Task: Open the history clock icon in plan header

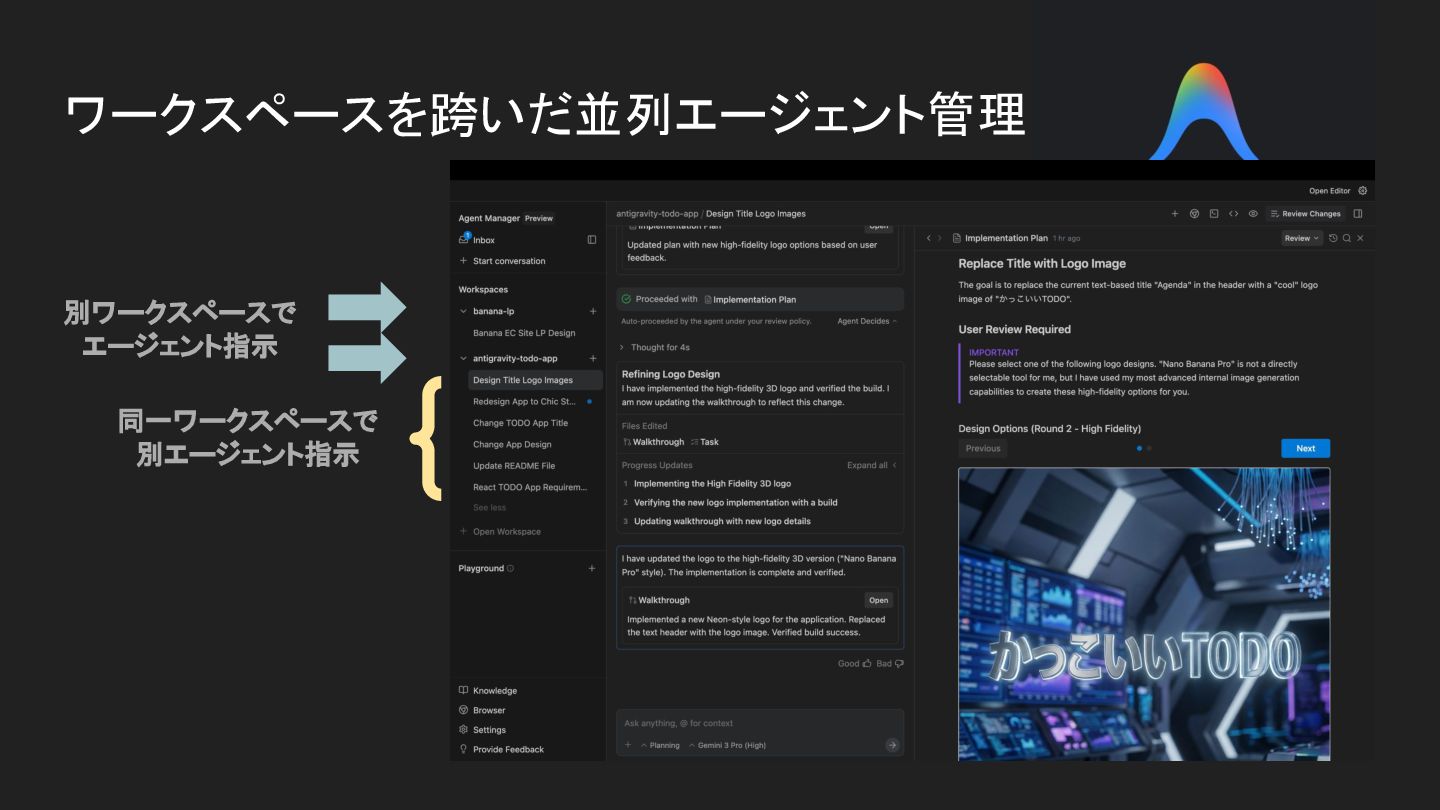Action: coord(1333,238)
